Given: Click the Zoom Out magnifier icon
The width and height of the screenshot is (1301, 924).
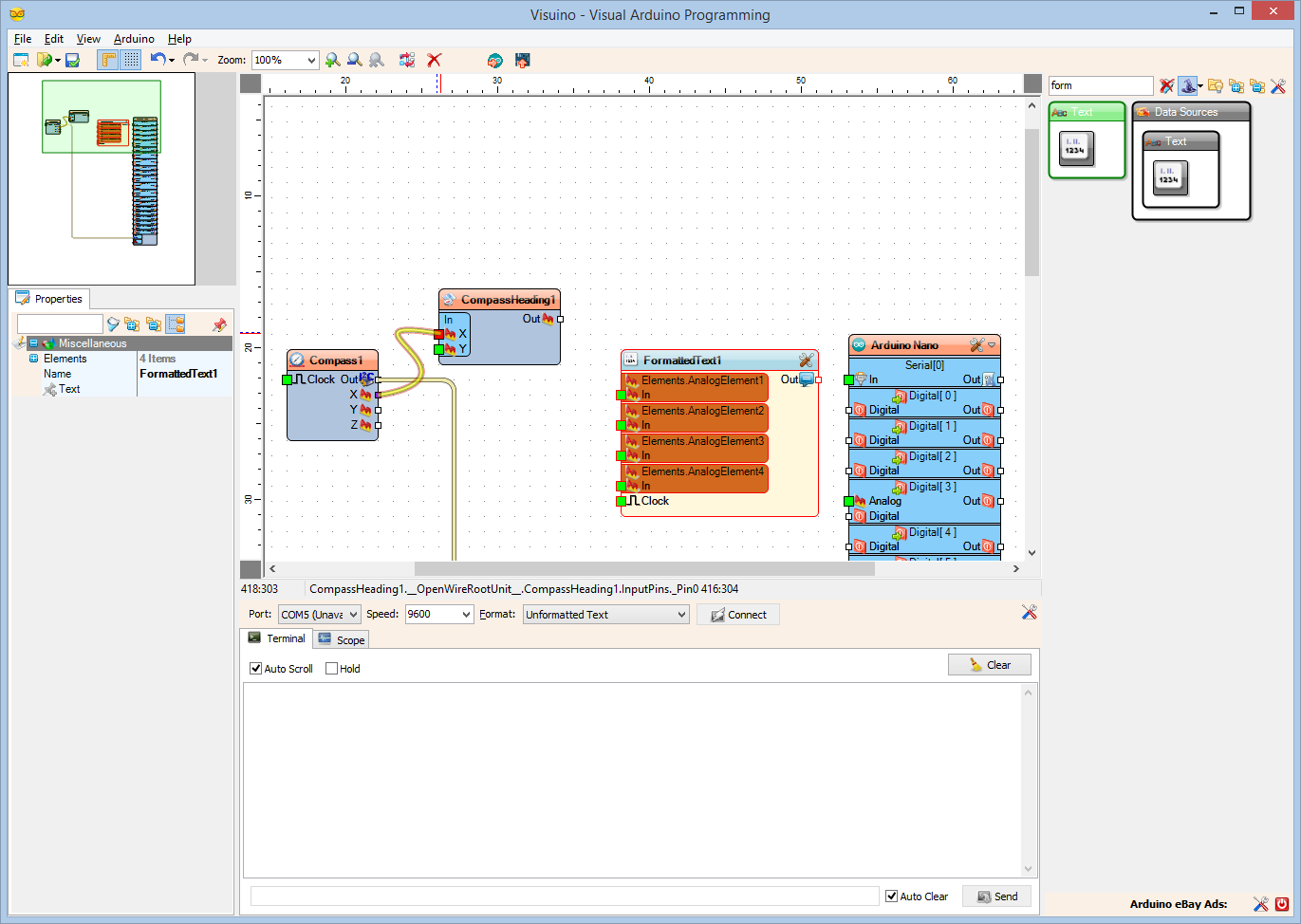Looking at the screenshot, I should pyautogui.click(x=354, y=60).
